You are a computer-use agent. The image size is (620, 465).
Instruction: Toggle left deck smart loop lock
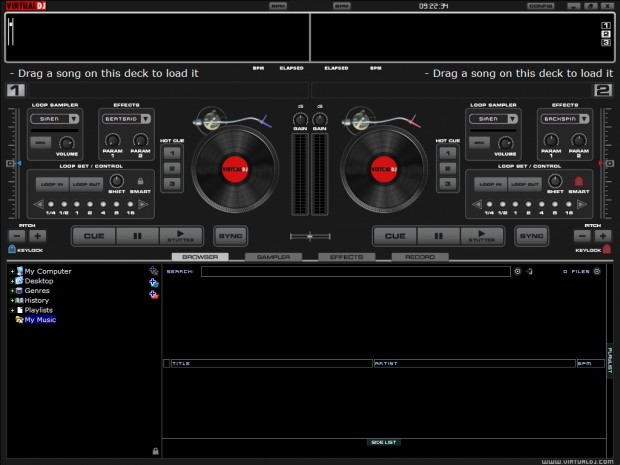click(140, 181)
